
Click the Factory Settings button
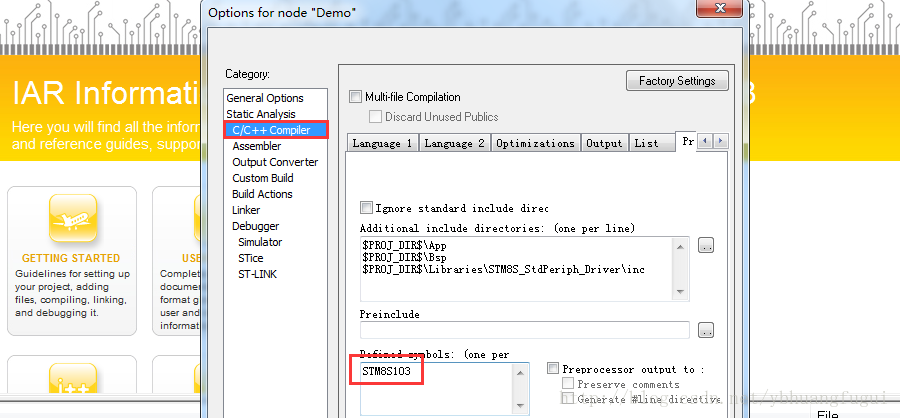pos(677,81)
